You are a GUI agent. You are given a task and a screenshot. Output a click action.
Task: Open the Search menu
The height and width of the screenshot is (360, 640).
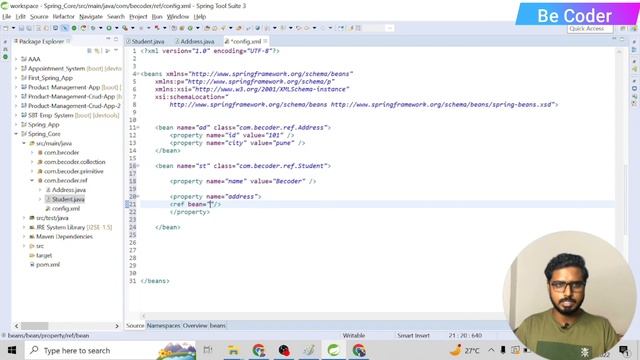[x=116, y=17]
